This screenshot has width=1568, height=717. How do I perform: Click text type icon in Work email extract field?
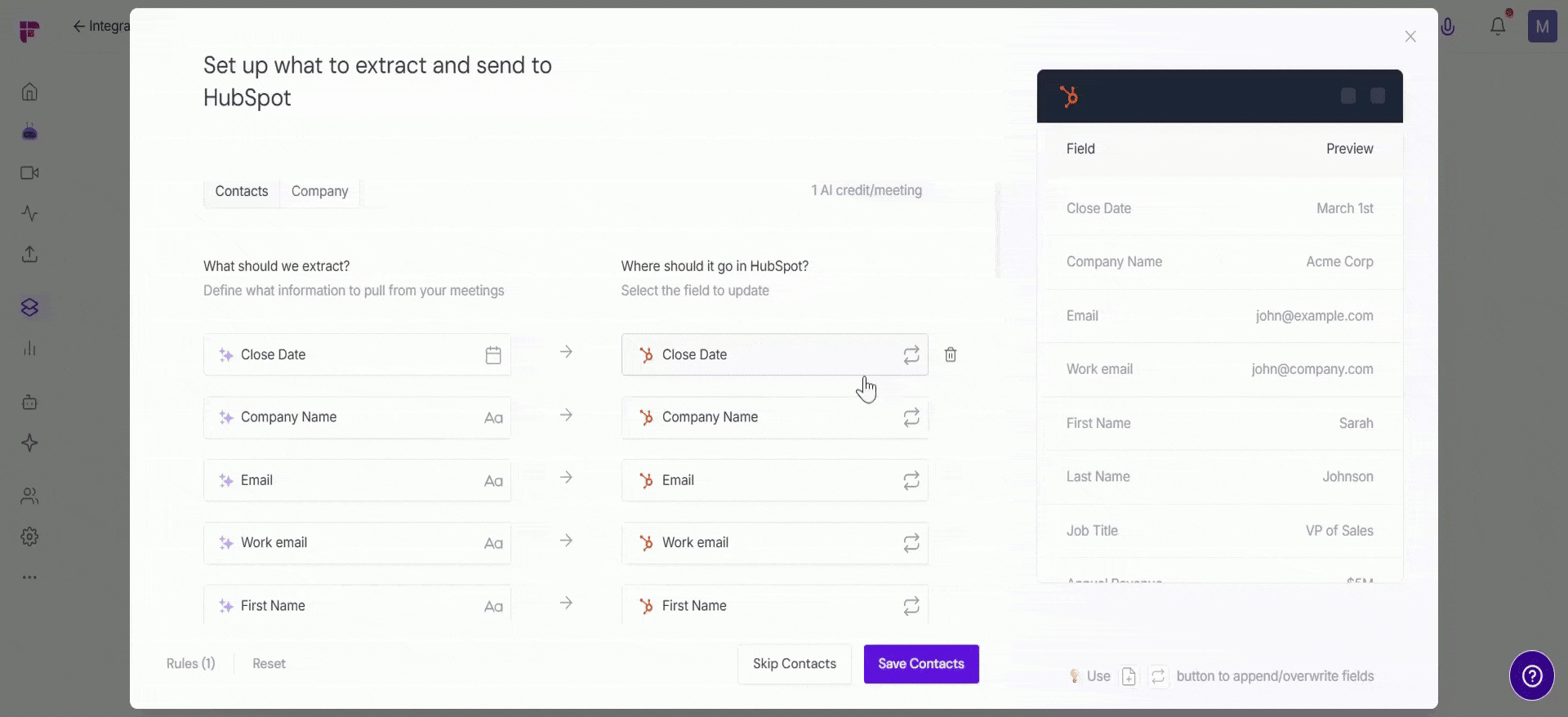[493, 544]
